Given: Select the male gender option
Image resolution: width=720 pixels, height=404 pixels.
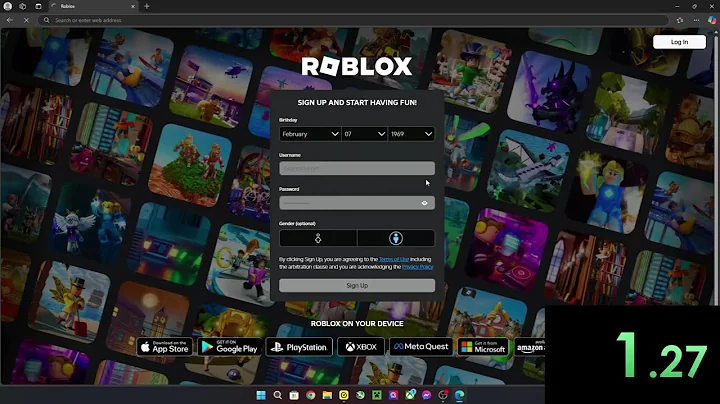Looking at the screenshot, I should click(396, 238).
